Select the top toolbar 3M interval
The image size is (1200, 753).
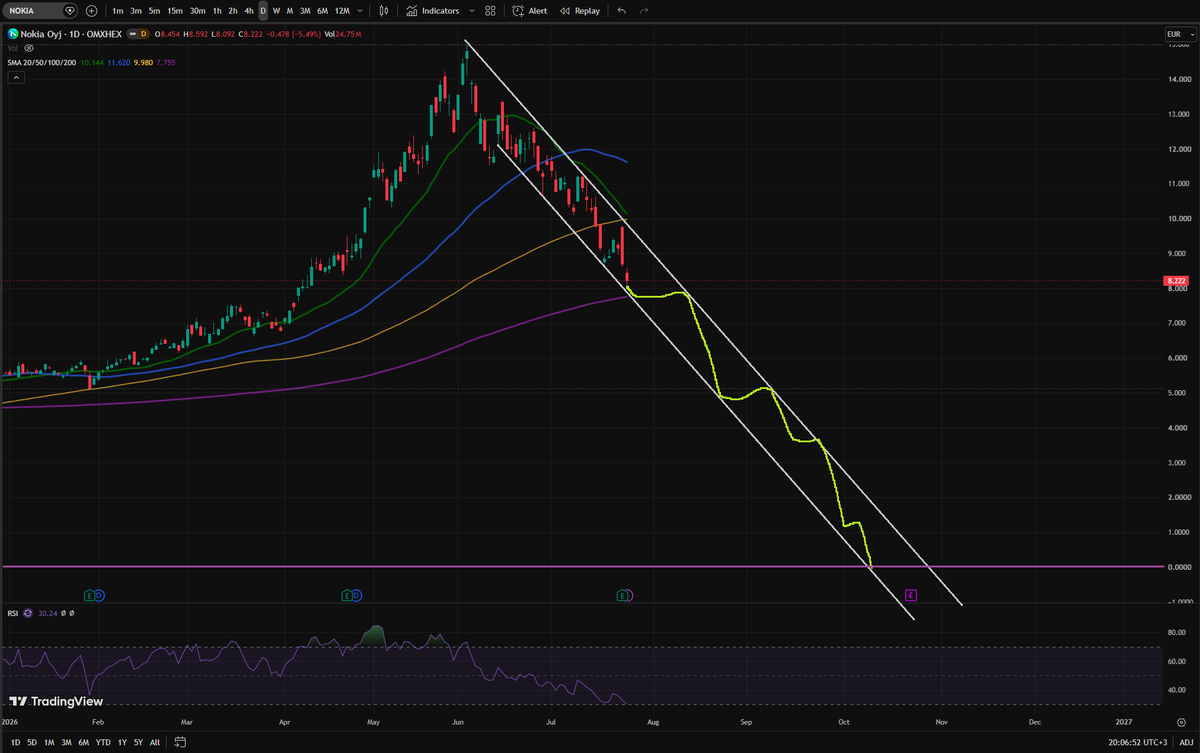pyautogui.click(x=305, y=11)
